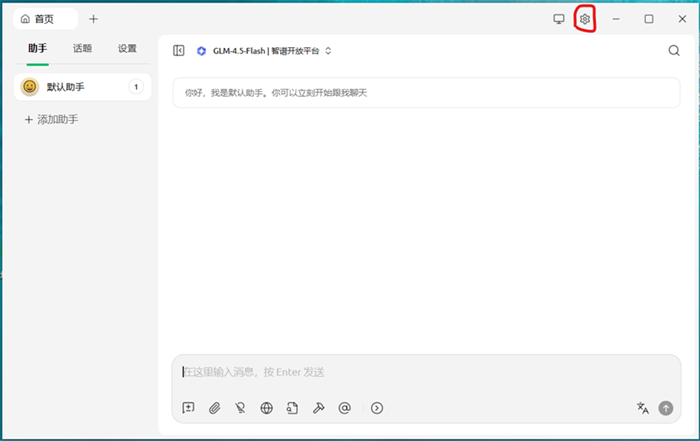This screenshot has width=700, height=441.
Task: Click the translate icon in input bar
Action: pyautogui.click(x=643, y=408)
